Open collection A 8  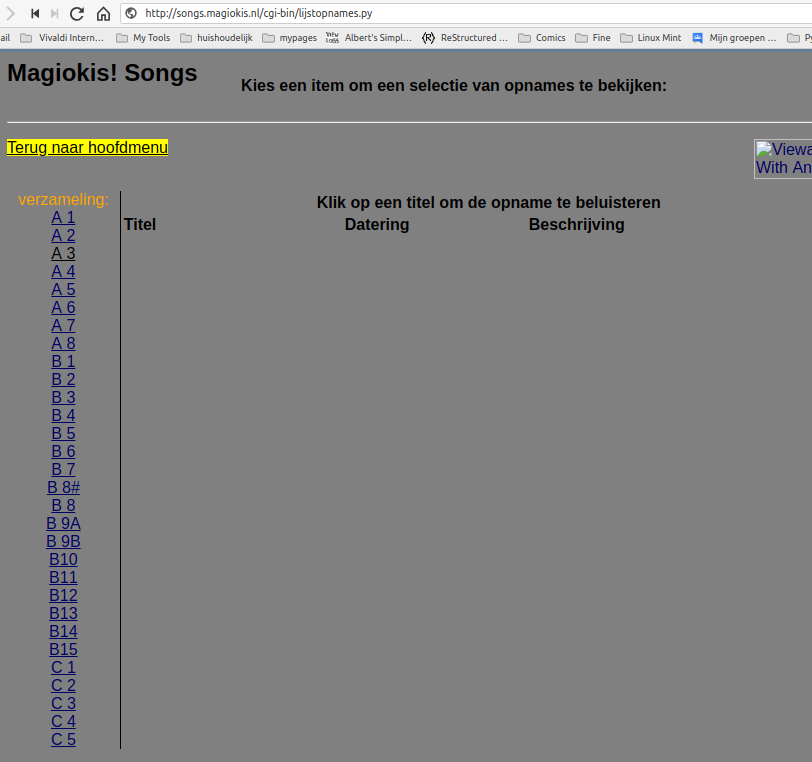[63, 343]
